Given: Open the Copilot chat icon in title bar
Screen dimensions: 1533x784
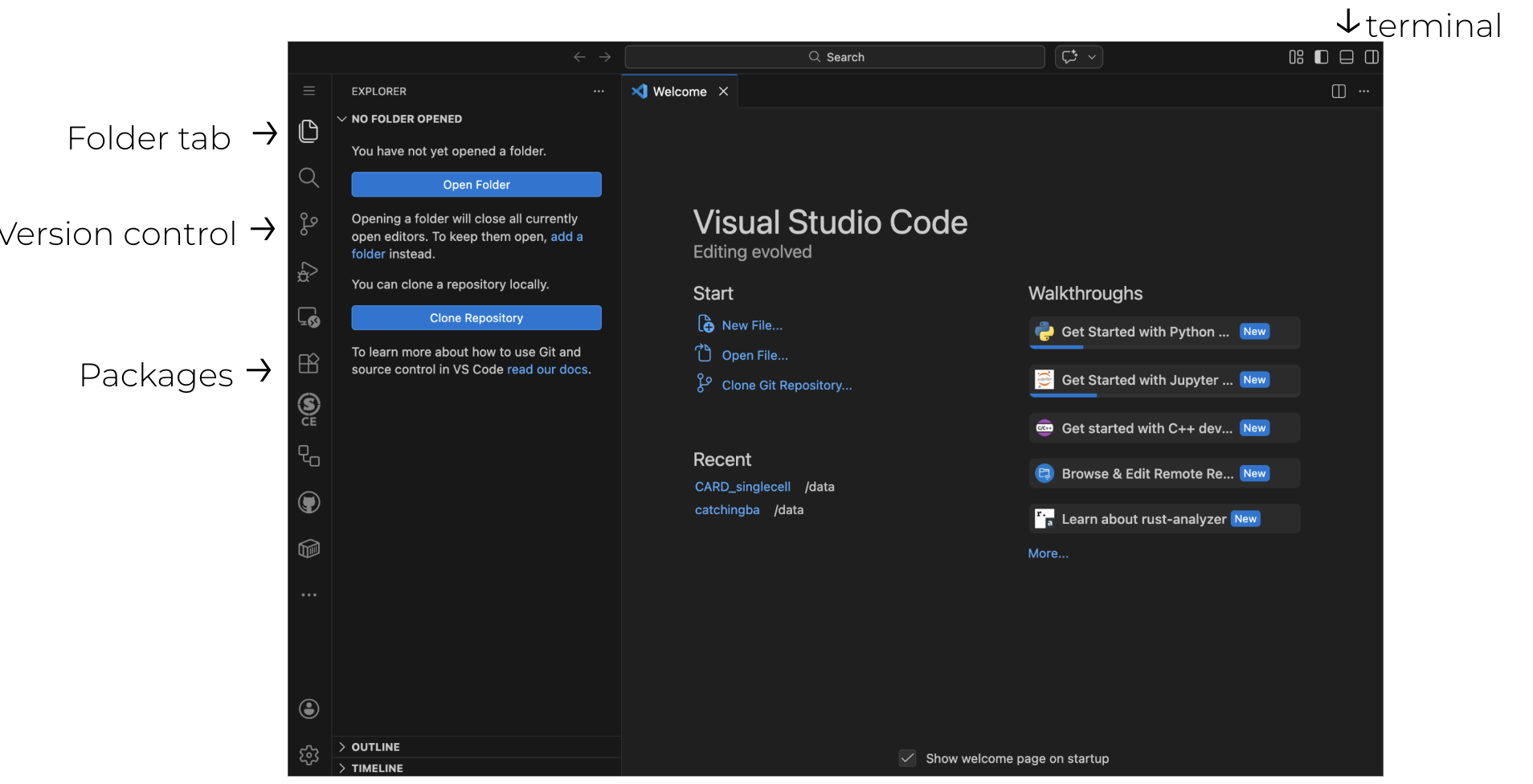Looking at the screenshot, I should (1069, 57).
